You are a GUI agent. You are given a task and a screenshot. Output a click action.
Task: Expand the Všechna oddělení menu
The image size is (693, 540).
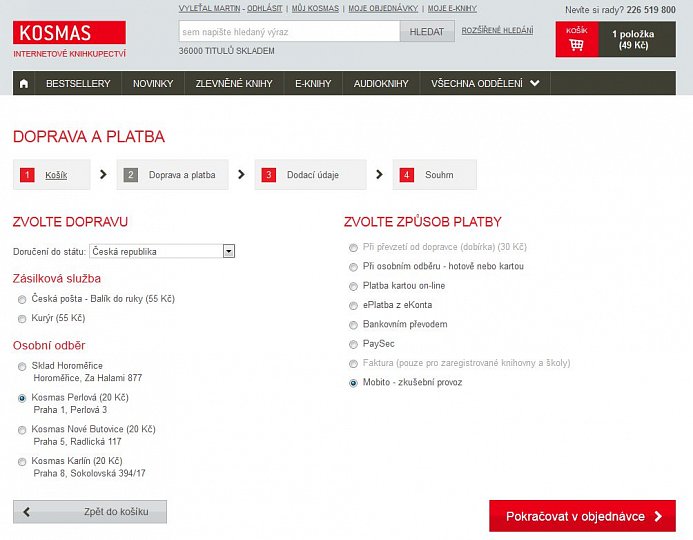click(x=485, y=84)
